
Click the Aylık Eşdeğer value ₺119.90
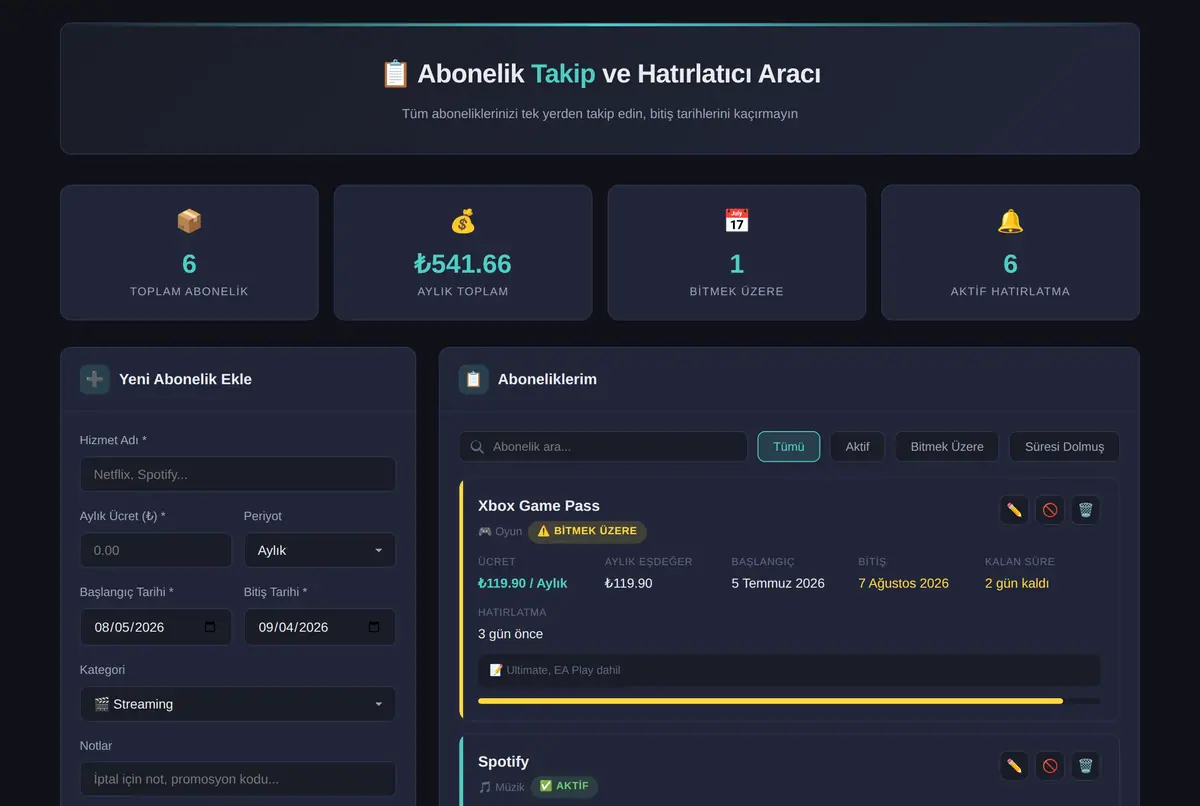pos(628,583)
